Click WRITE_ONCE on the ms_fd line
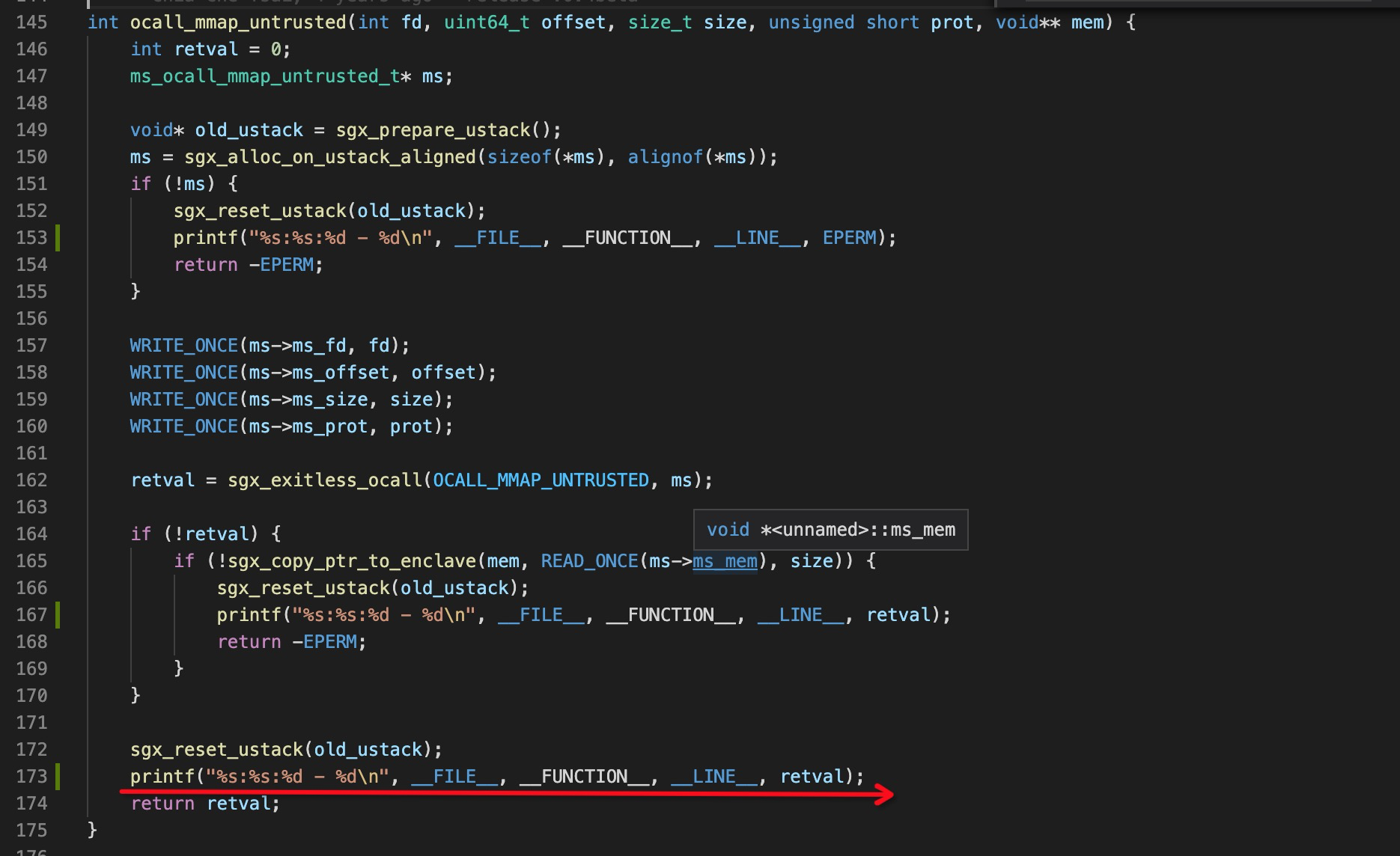The height and width of the screenshot is (856, 1400). (184, 346)
